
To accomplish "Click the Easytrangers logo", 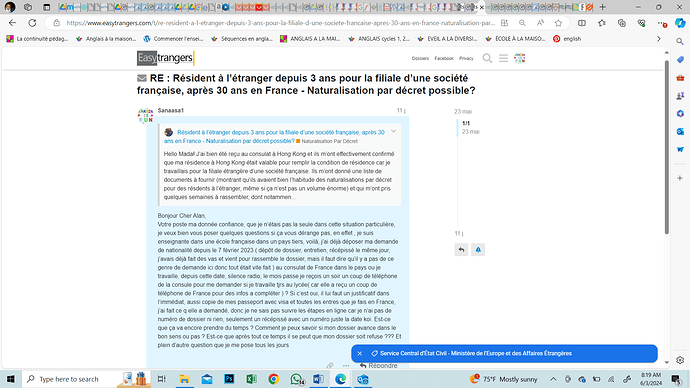I will pyautogui.click(x=165, y=58).
